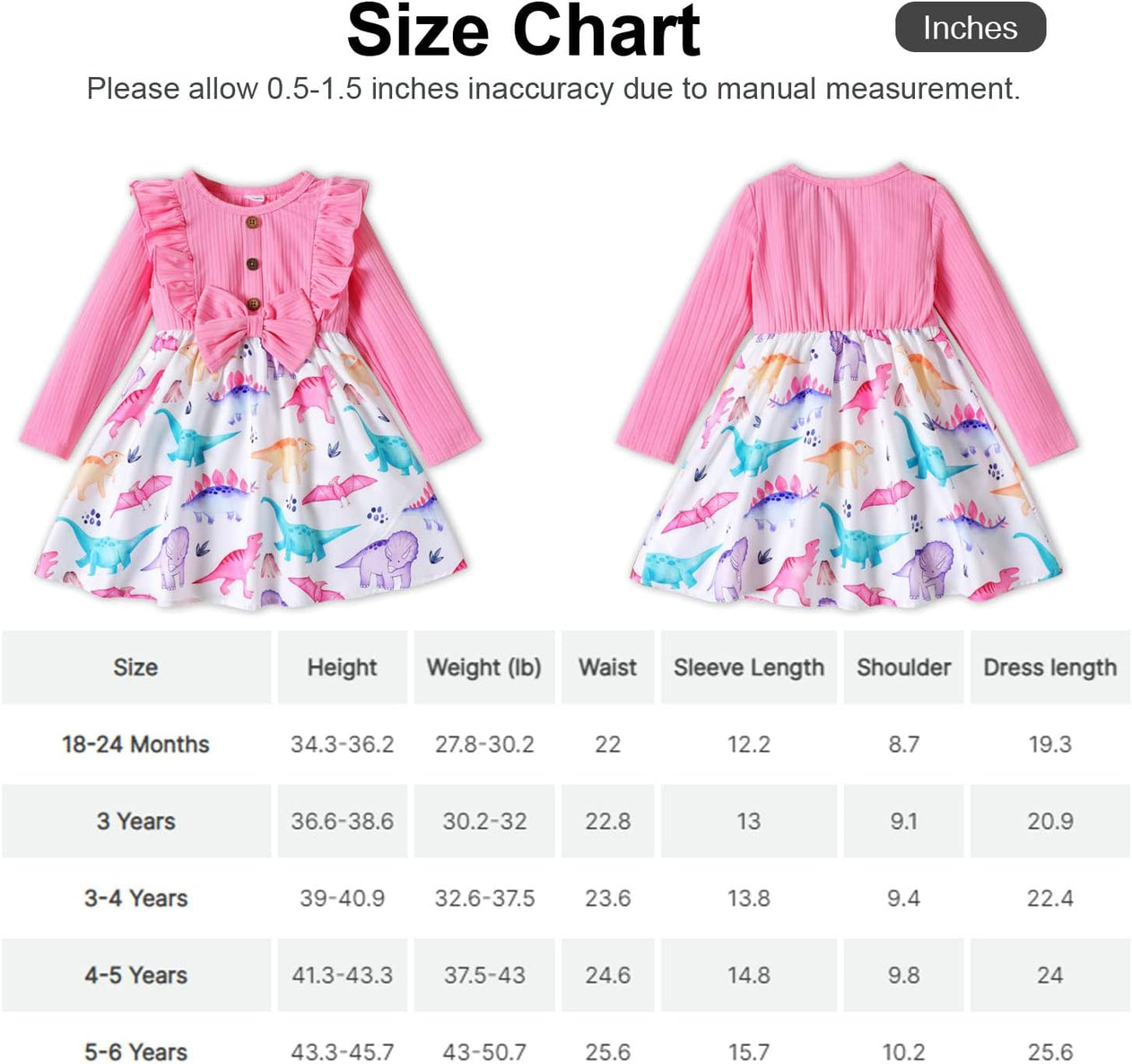Click the Sleeve Length column header
Screen dimensions: 1132x1064
(749, 667)
